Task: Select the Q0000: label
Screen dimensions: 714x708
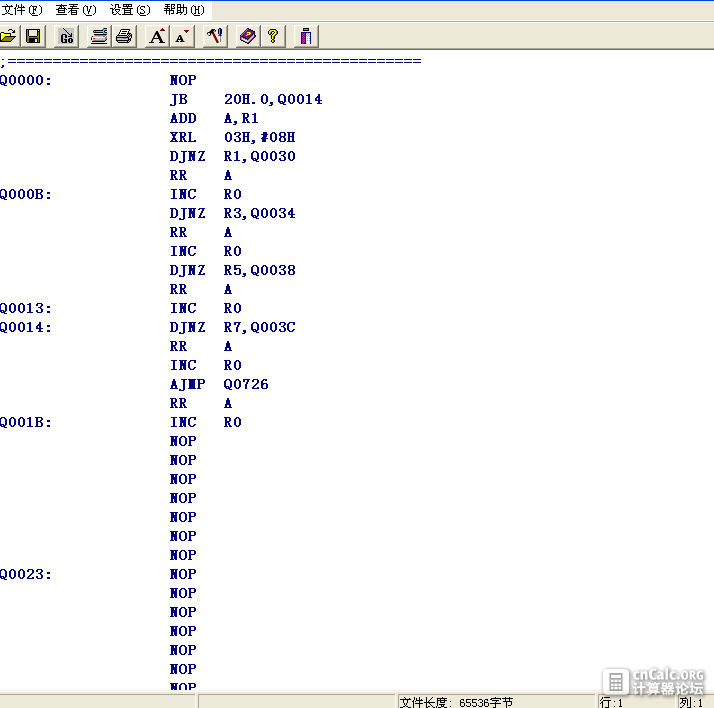Action: (26, 80)
